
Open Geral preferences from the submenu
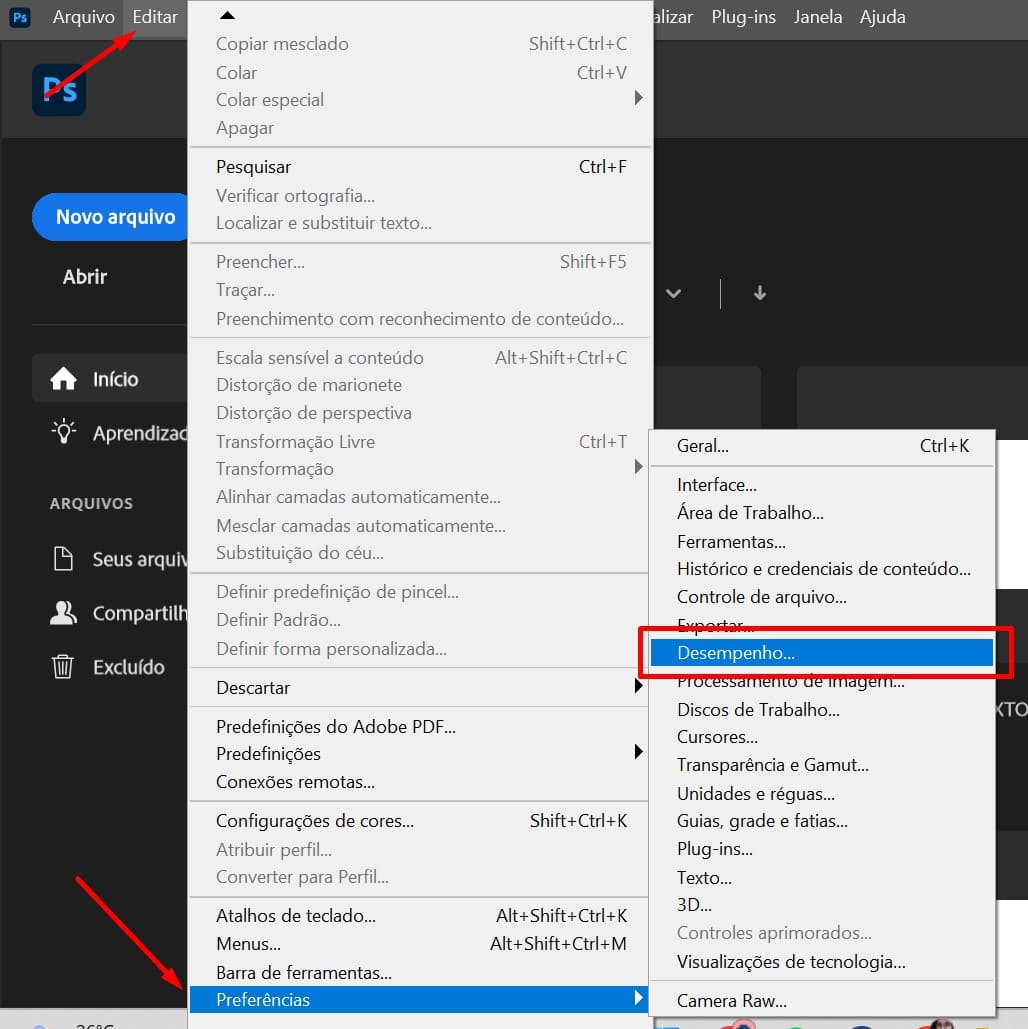coord(822,447)
